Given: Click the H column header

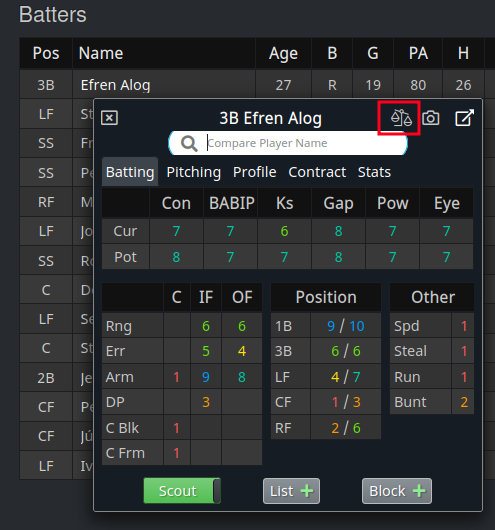Looking at the screenshot, I should [x=463, y=53].
